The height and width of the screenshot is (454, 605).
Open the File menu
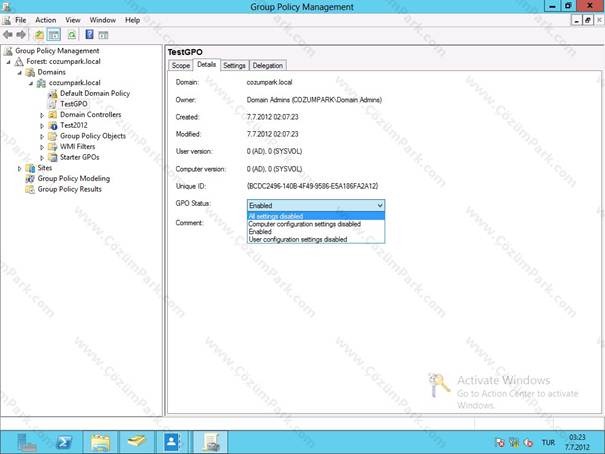tap(20, 20)
